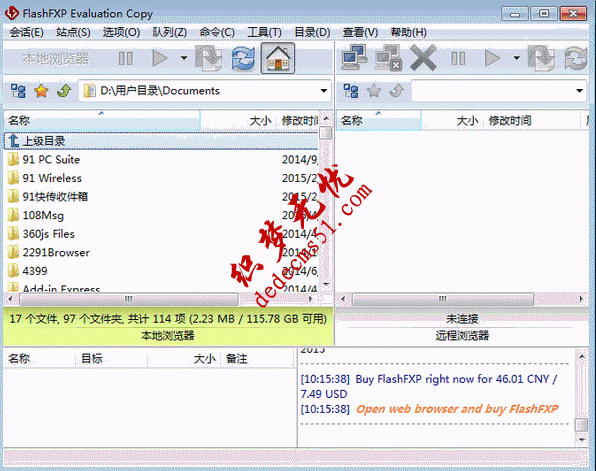Image resolution: width=596 pixels, height=471 pixels.
Task: Click the remote pane pause icon
Action: 458,59
